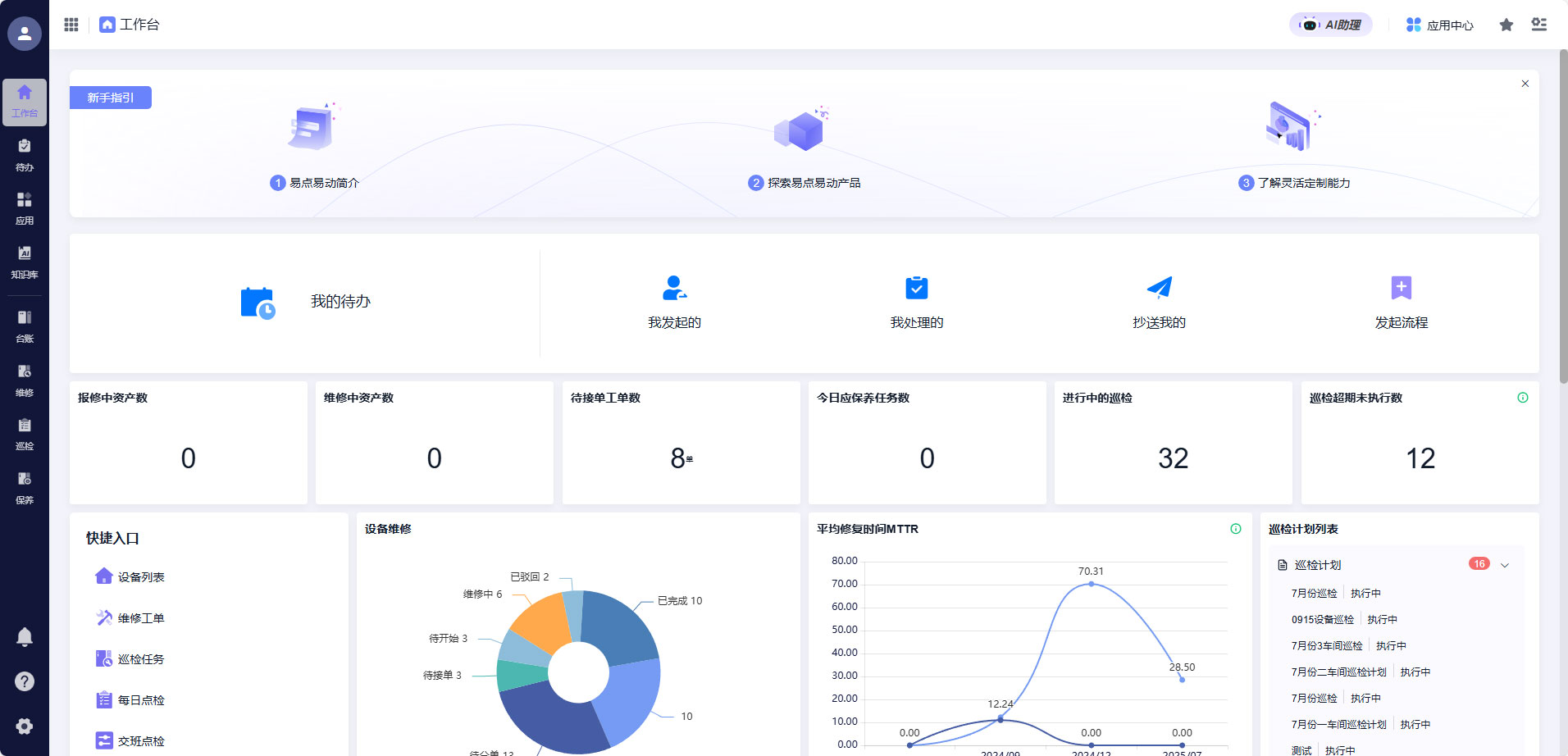Click the info icon on 平均修复时间MTTR
1568x756 pixels.
(1235, 529)
